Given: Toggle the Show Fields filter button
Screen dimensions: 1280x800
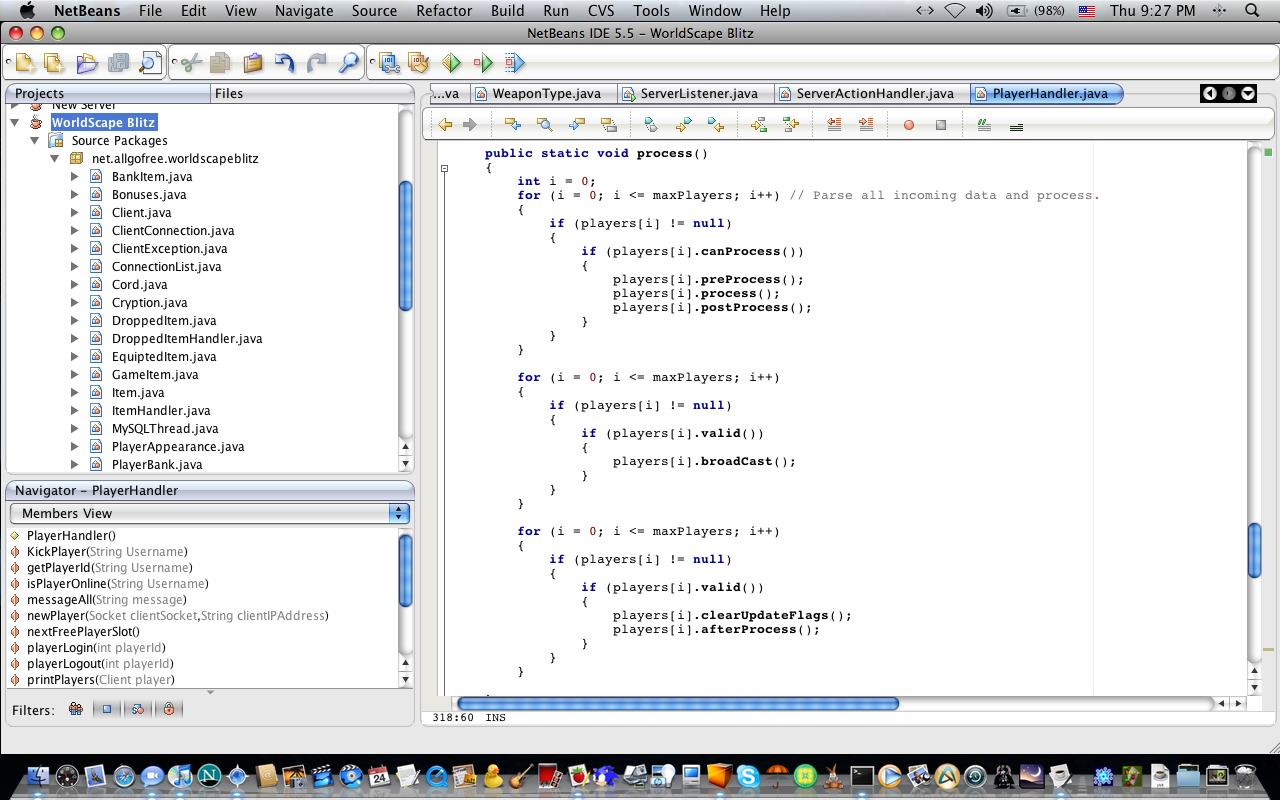Looking at the screenshot, I should point(107,709).
